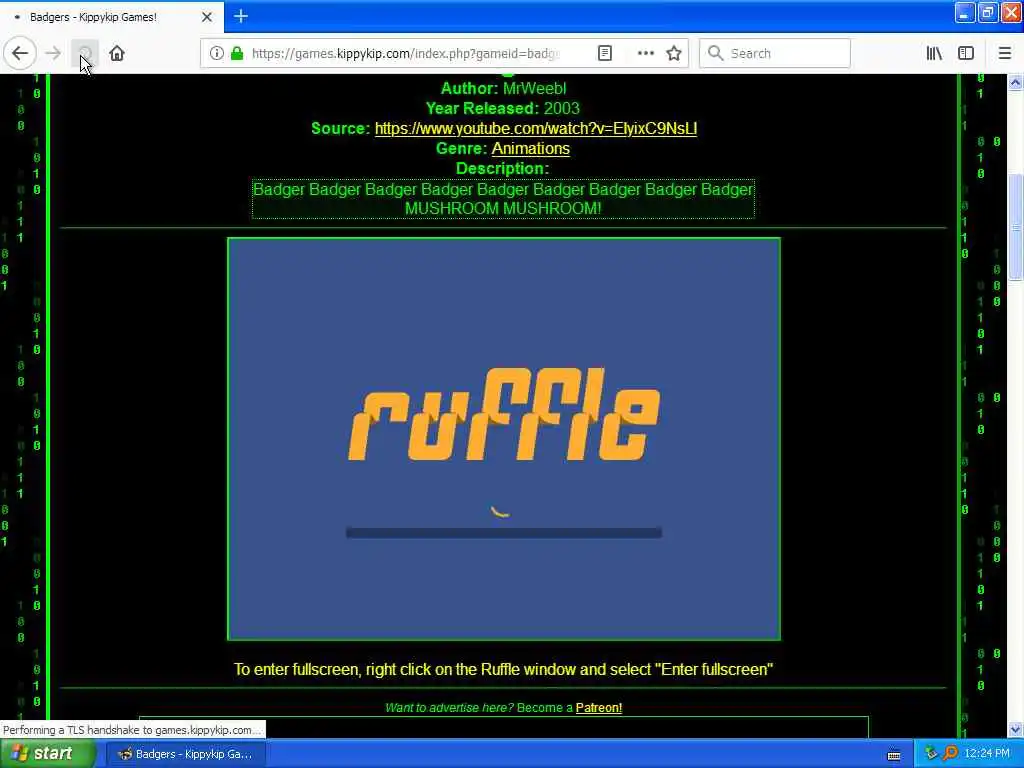Click the Ruffle player window
1024x768 pixels.
(x=504, y=439)
